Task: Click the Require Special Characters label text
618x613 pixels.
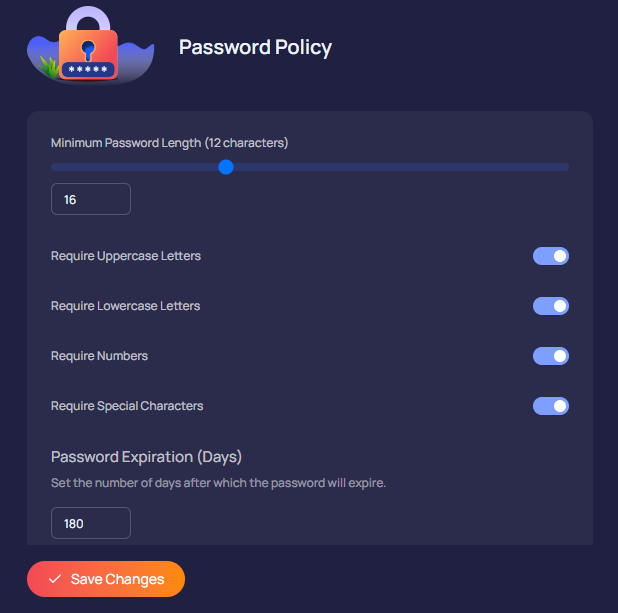Action: [127, 406]
